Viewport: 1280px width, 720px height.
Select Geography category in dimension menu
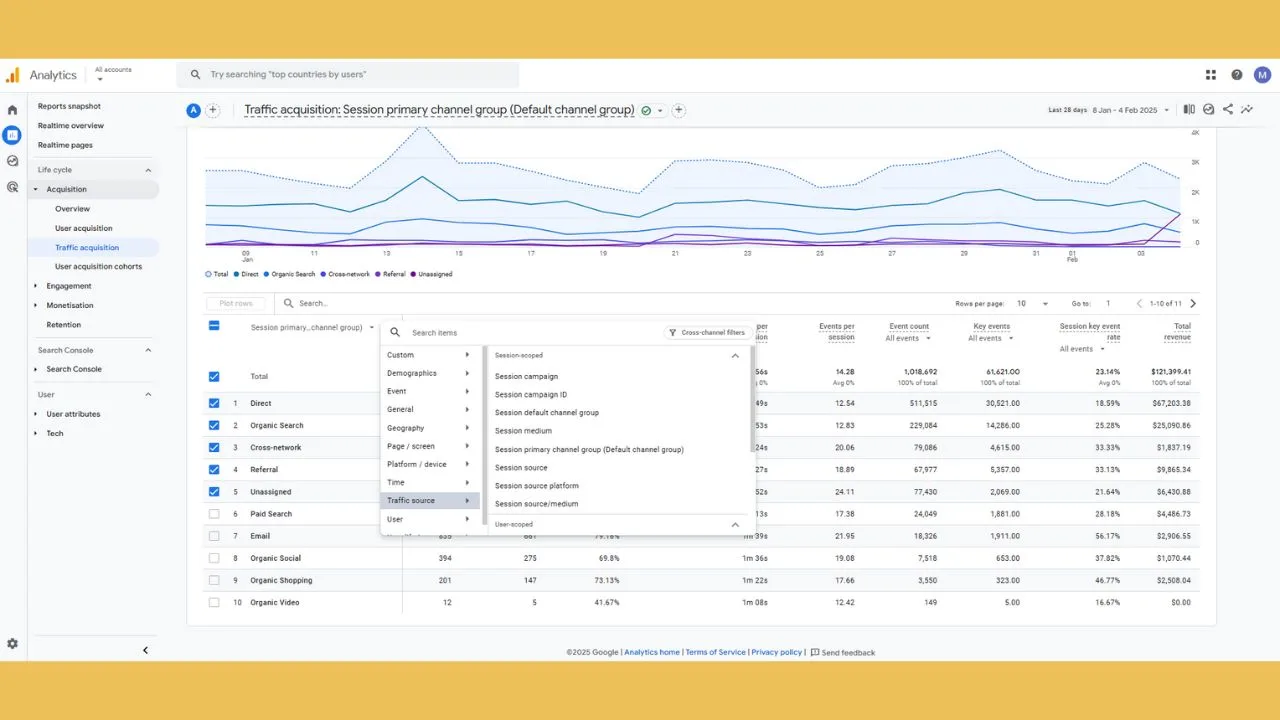(x=430, y=428)
